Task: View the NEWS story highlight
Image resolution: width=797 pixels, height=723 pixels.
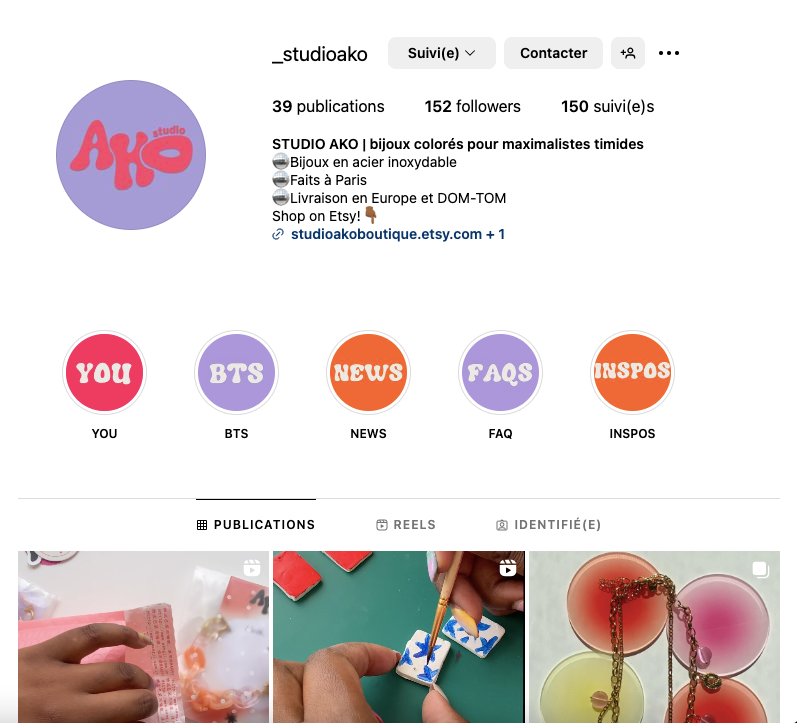Action: (368, 373)
